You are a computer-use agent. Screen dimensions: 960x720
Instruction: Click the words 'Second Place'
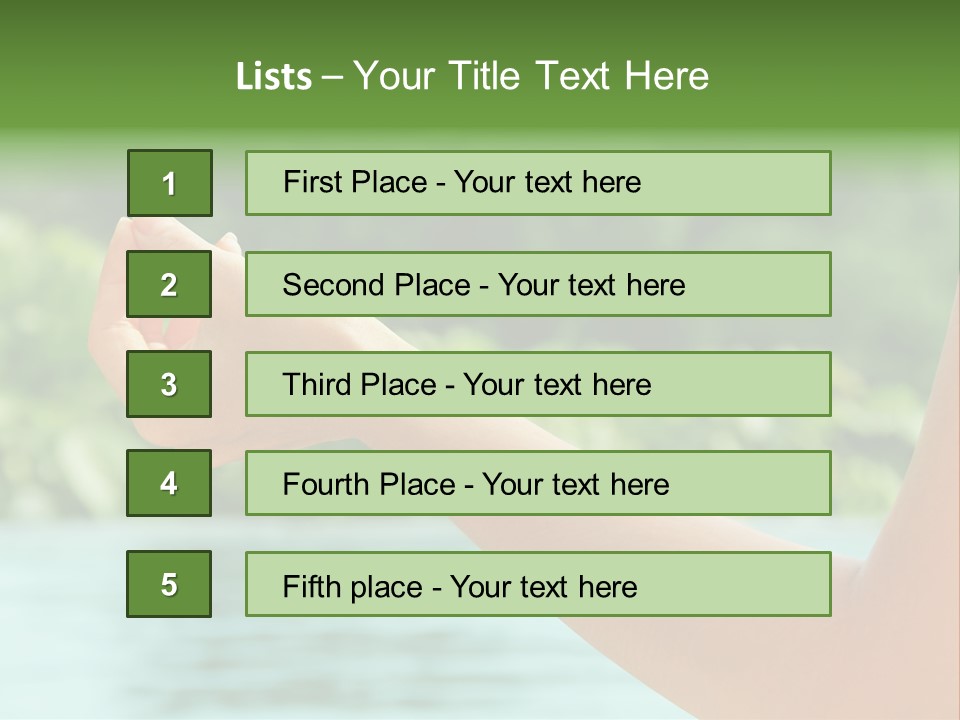coord(377,285)
